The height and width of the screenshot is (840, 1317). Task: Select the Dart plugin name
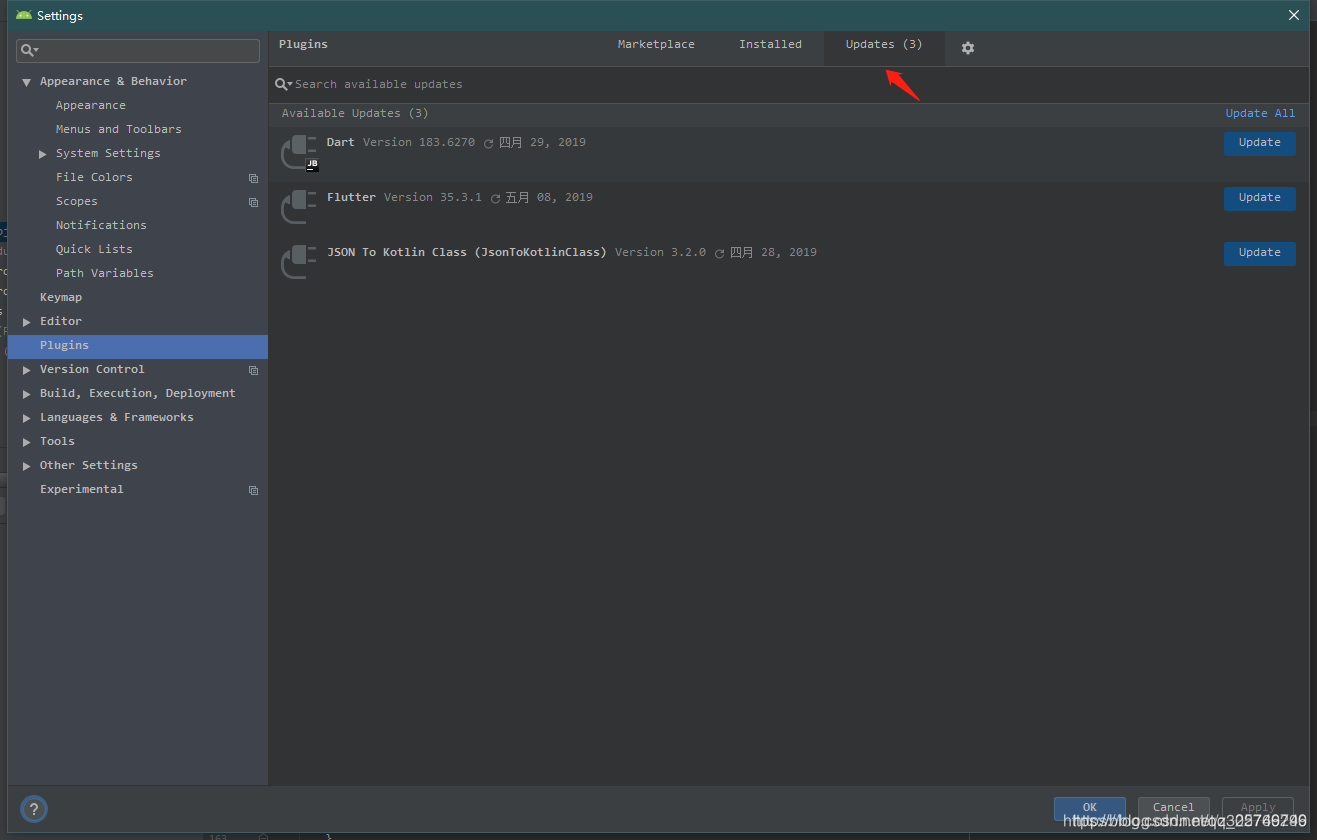(x=340, y=143)
